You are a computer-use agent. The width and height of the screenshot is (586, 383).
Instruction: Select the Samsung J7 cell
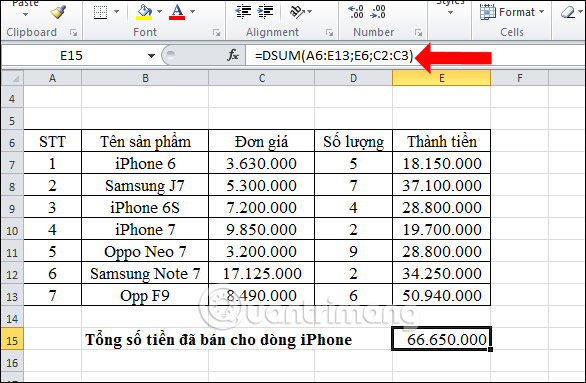tap(145, 185)
